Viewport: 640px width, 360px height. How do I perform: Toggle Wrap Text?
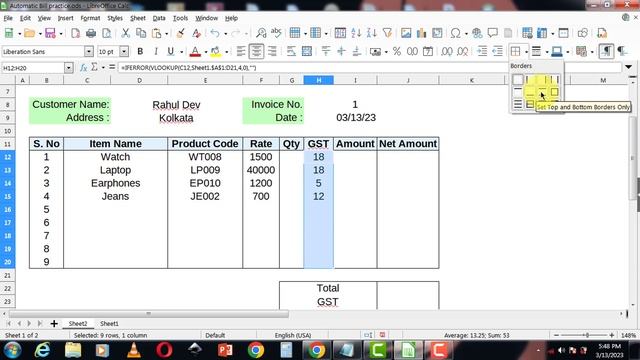291,51
